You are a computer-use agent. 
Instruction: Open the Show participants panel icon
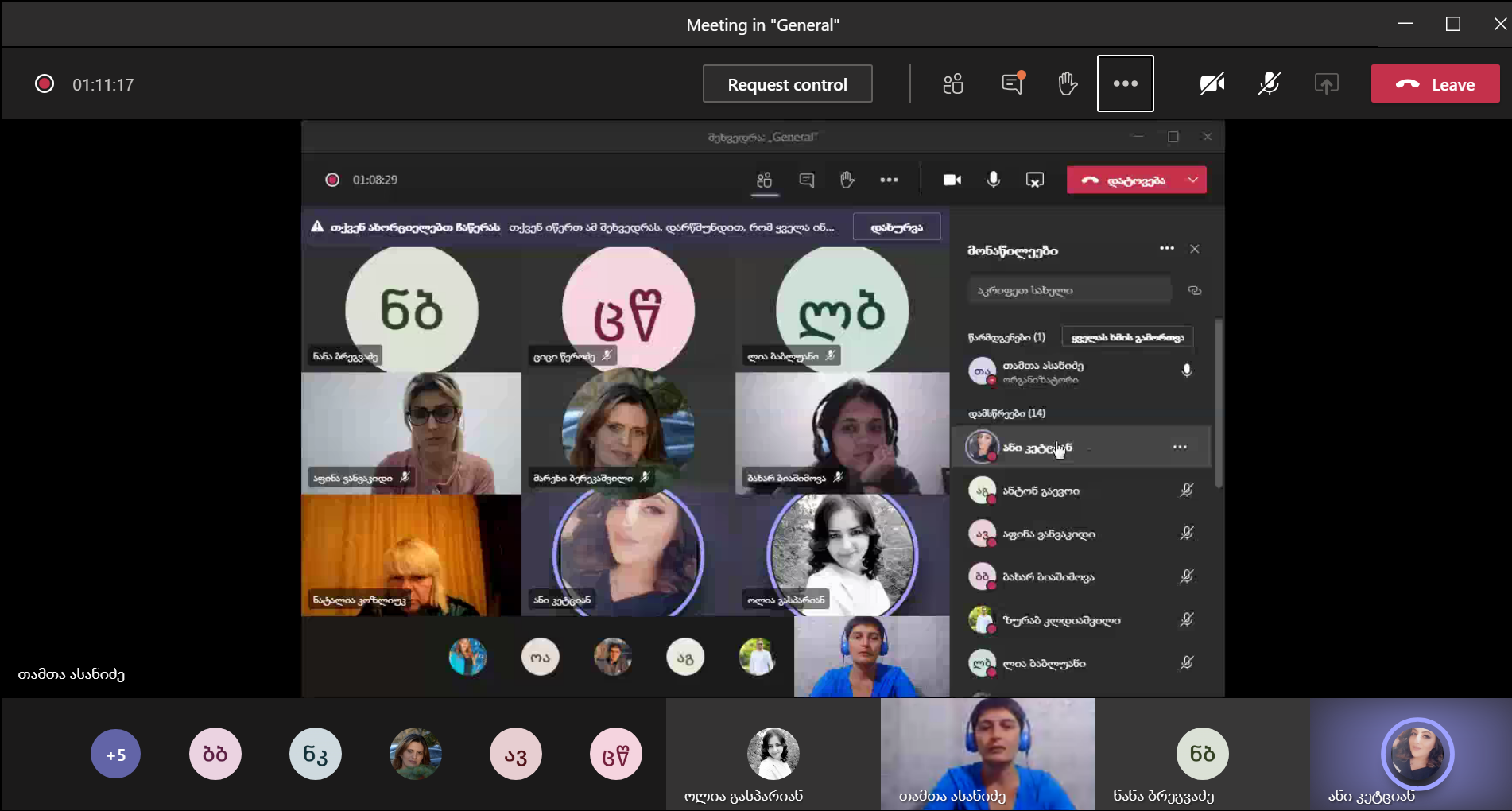pos(953,83)
